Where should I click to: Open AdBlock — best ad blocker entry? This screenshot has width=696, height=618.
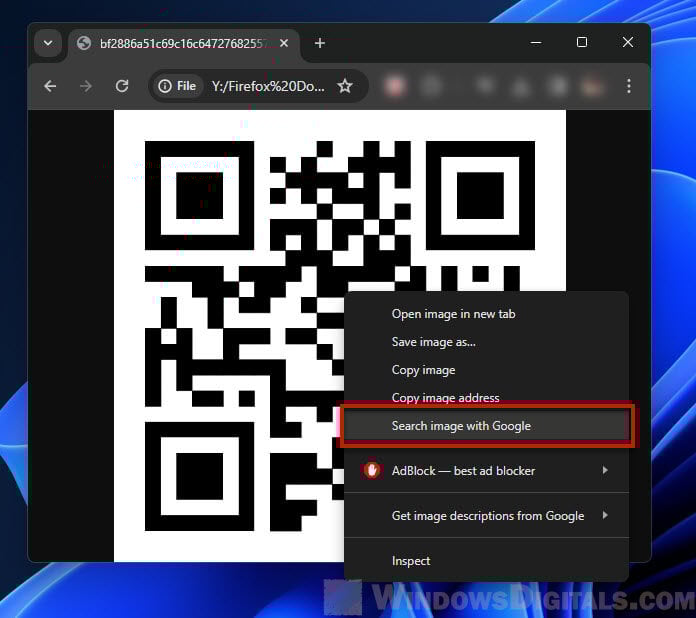(x=486, y=471)
